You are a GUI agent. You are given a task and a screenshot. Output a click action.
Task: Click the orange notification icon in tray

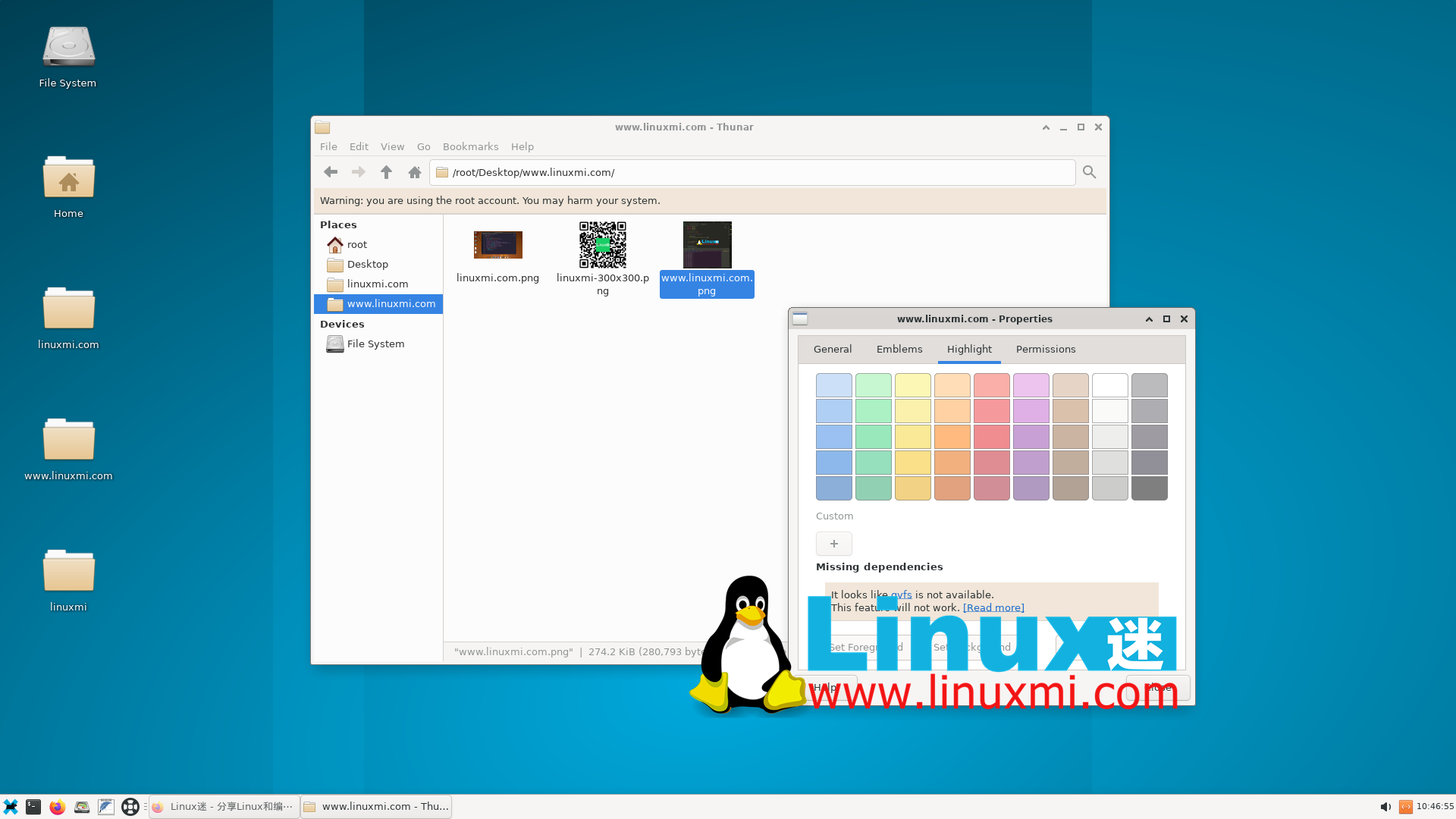click(1406, 807)
